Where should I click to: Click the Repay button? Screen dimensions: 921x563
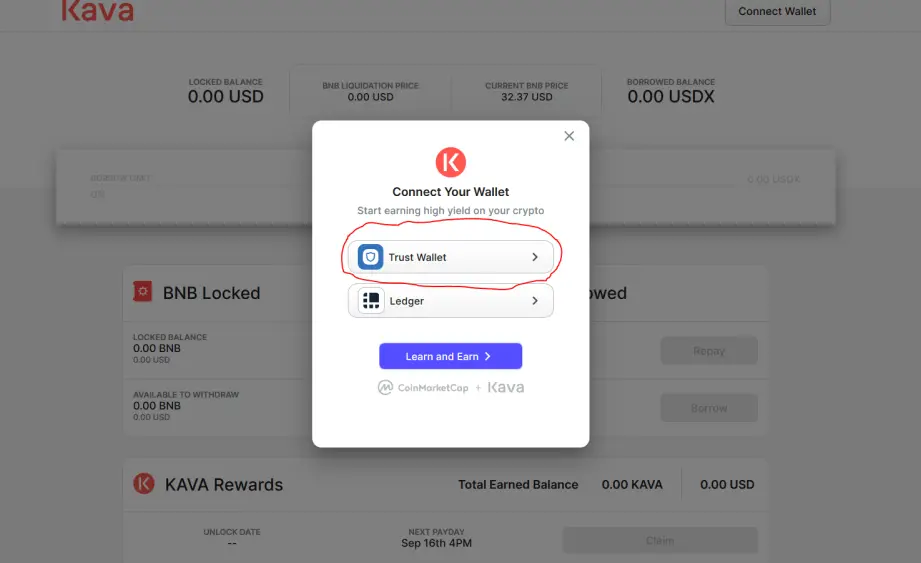709,350
